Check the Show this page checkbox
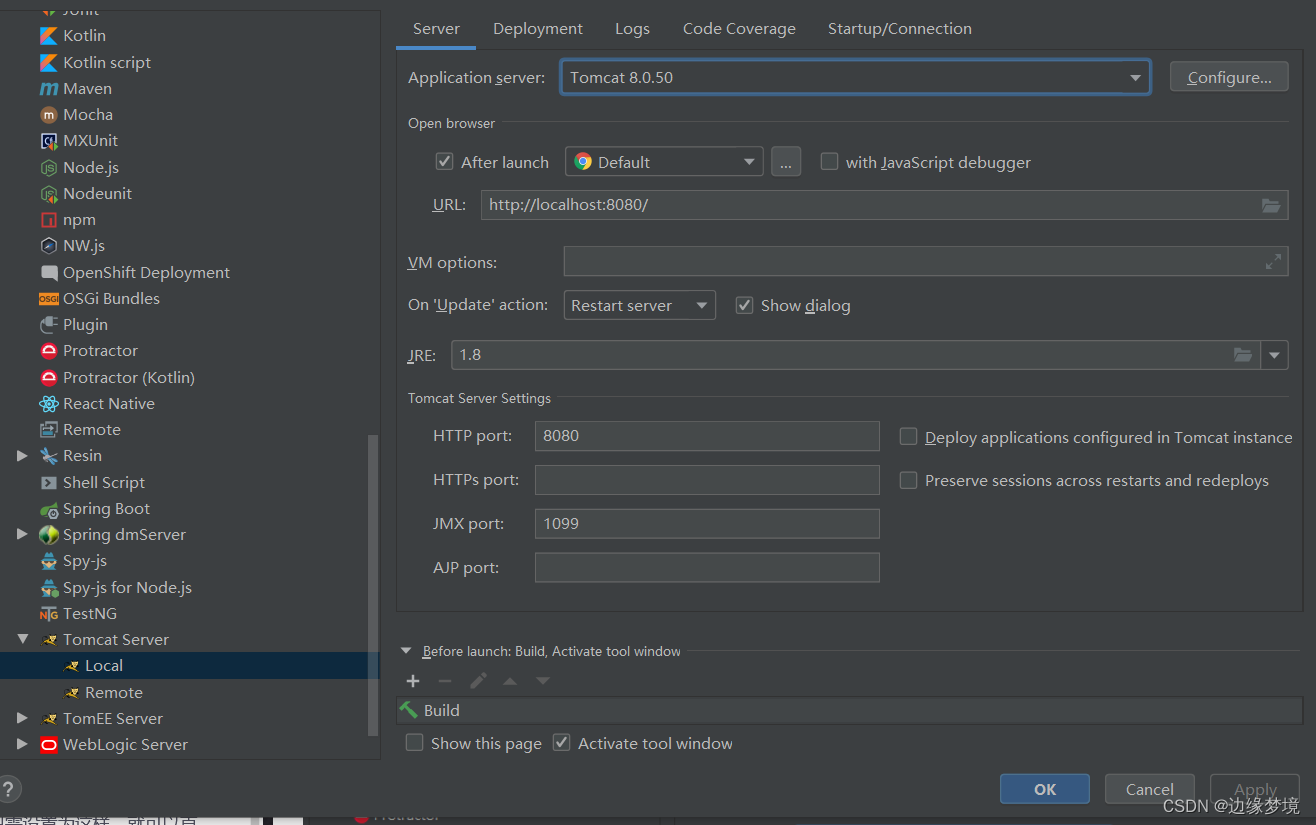Viewport: 1316px width, 825px height. (414, 743)
